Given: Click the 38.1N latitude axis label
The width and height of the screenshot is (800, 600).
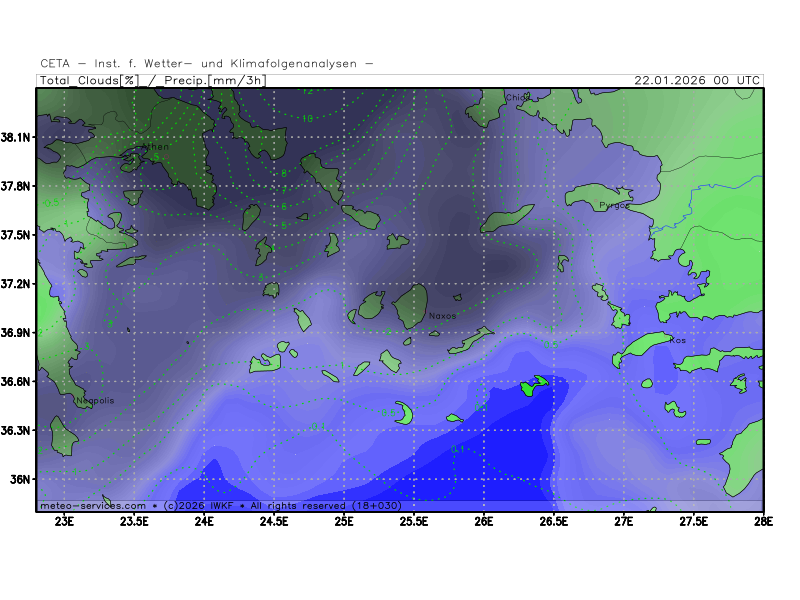Looking at the screenshot, I should [x=17, y=137].
